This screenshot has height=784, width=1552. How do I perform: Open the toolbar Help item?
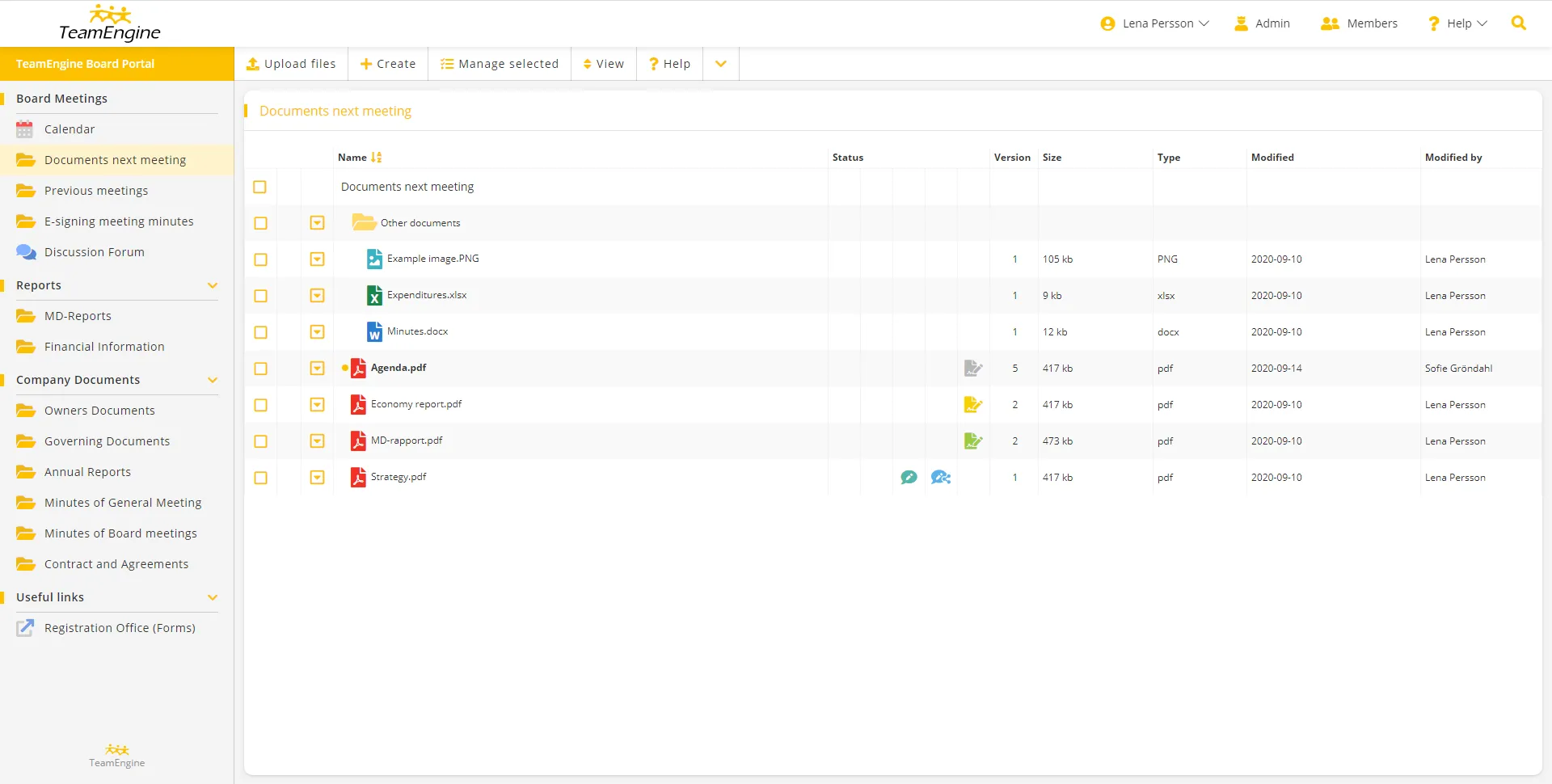669,64
